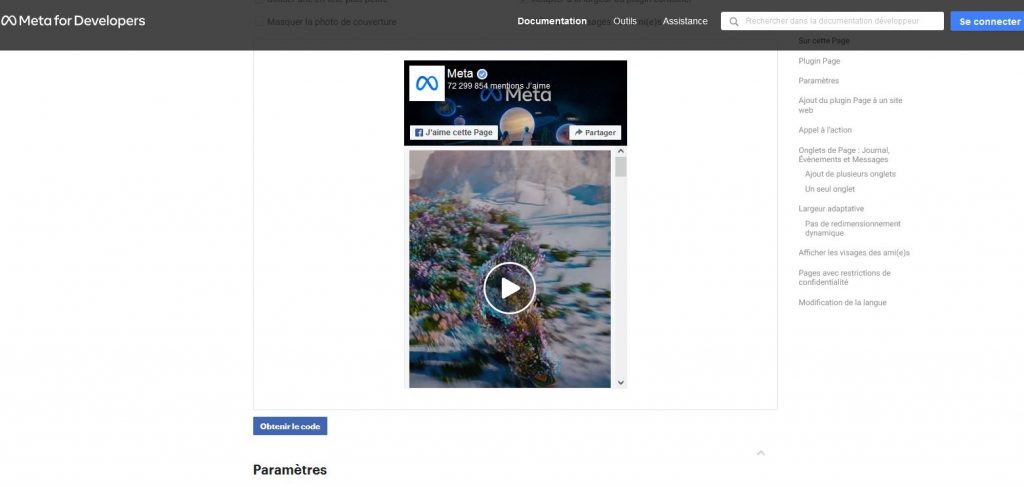The image size is (1024, 487).
Task: Open the Outils menu
Action: tap(625, 21)
